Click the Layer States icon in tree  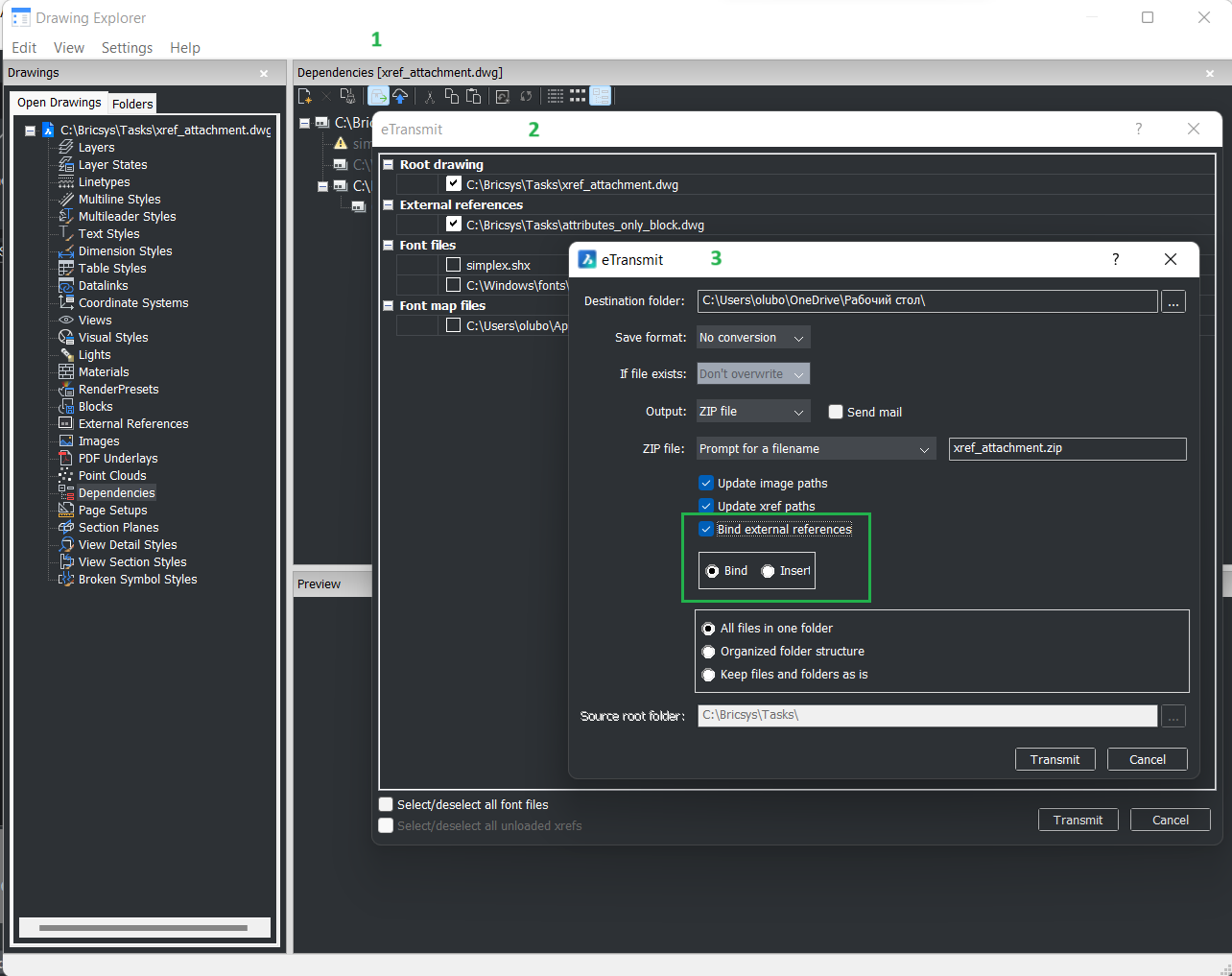click(x=66, y=164)
